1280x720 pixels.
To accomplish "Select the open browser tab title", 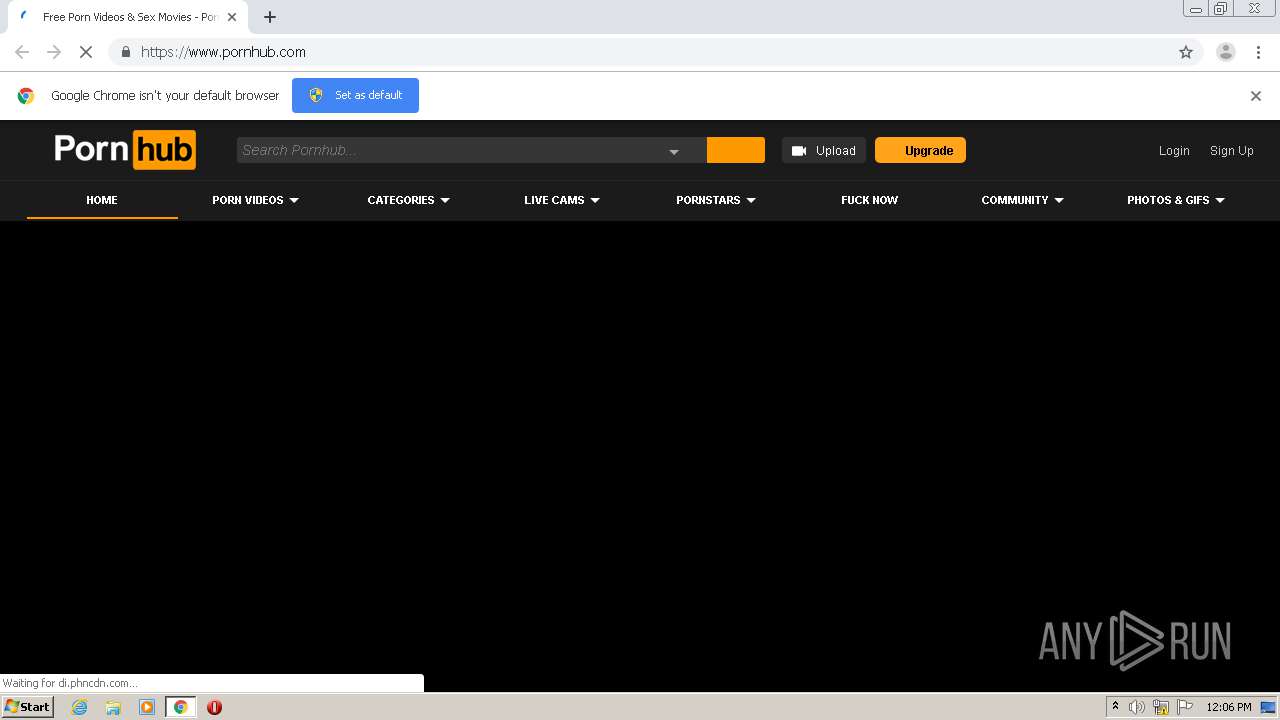I will pos(130,17).
